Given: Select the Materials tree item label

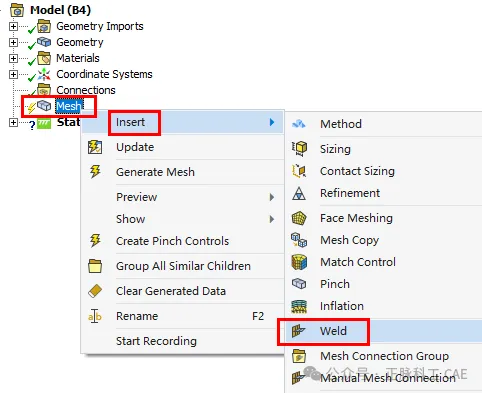Looking at the screenshot, I should pyautogui.click(x=78, y=58).
